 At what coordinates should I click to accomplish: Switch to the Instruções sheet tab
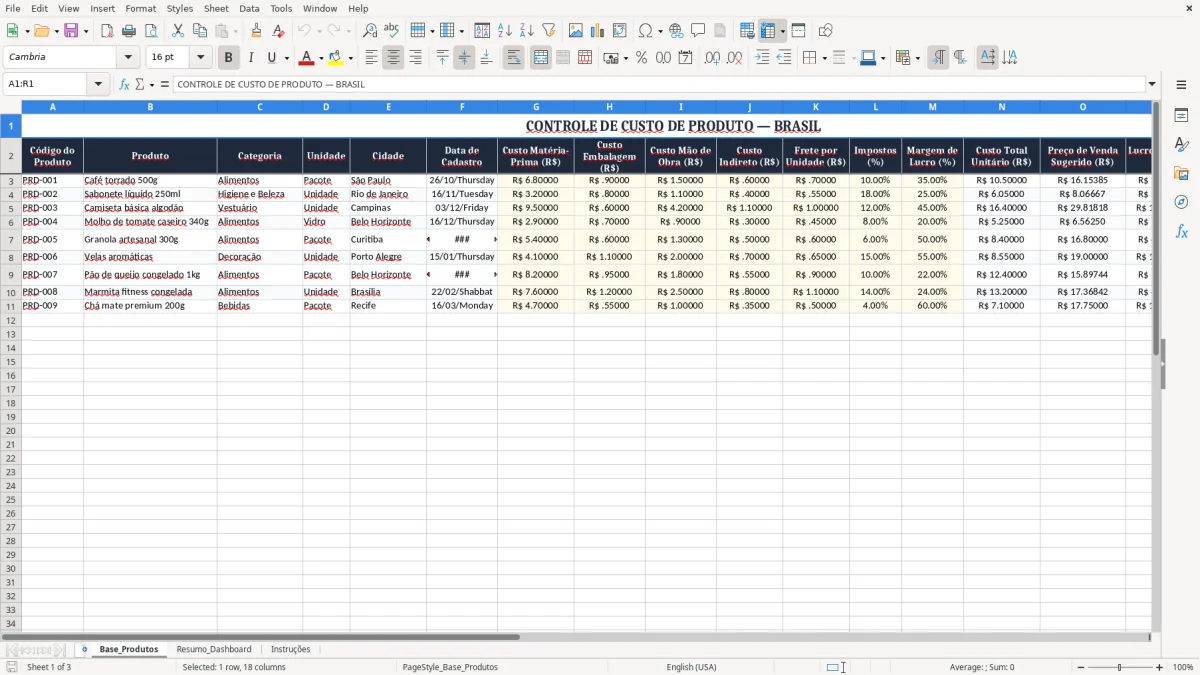(x=291, y=649)
